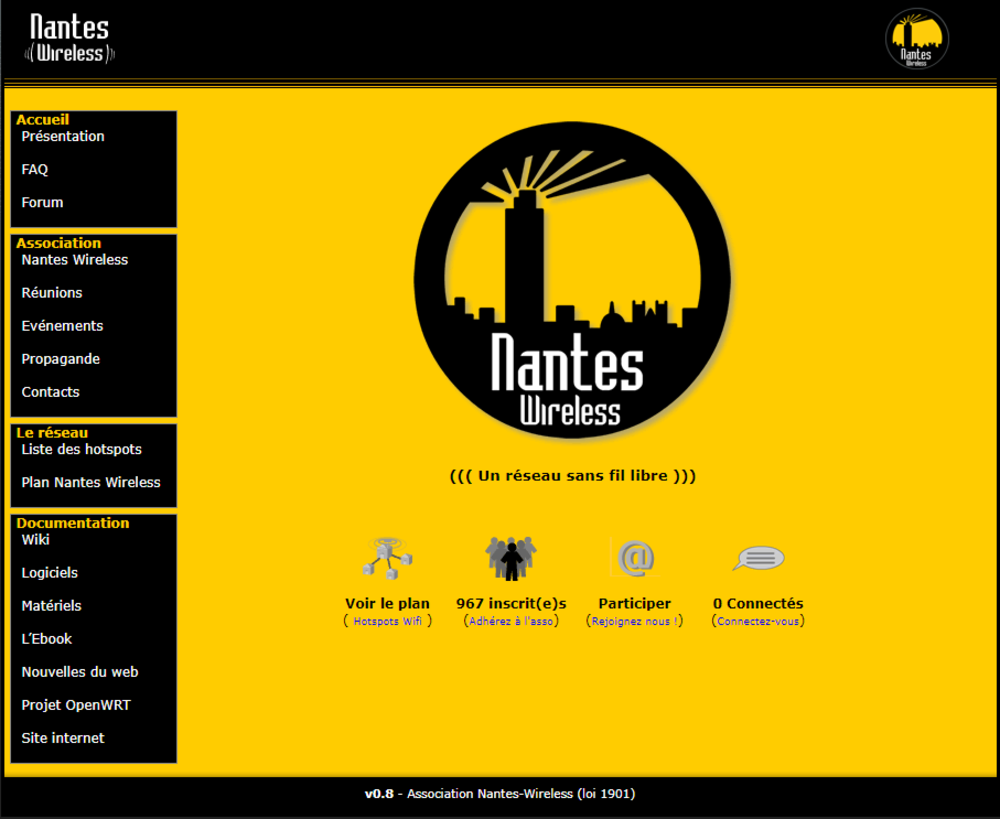Image resolution: width=1000 pixels, height=819 pixels.
Task: Go to the Forum menu entry
Action: [x=42, y=203]
